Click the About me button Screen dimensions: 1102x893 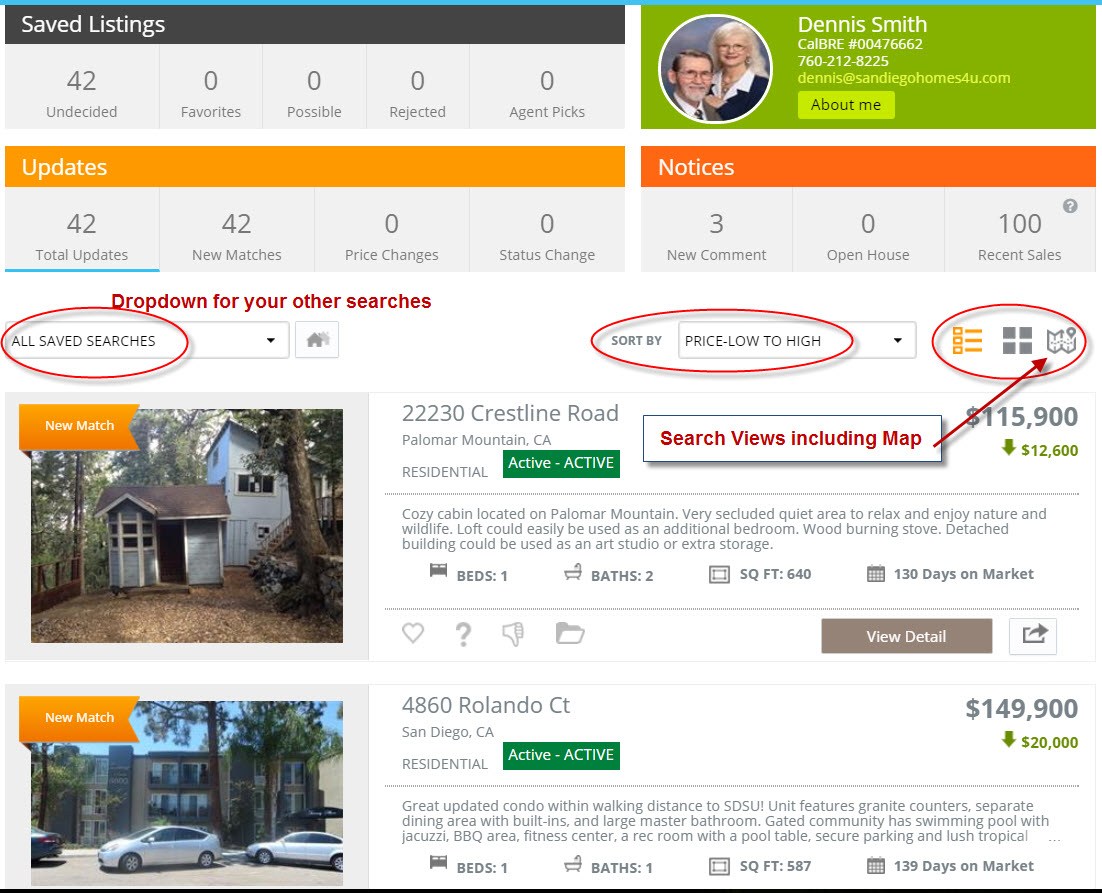(845, 105)
